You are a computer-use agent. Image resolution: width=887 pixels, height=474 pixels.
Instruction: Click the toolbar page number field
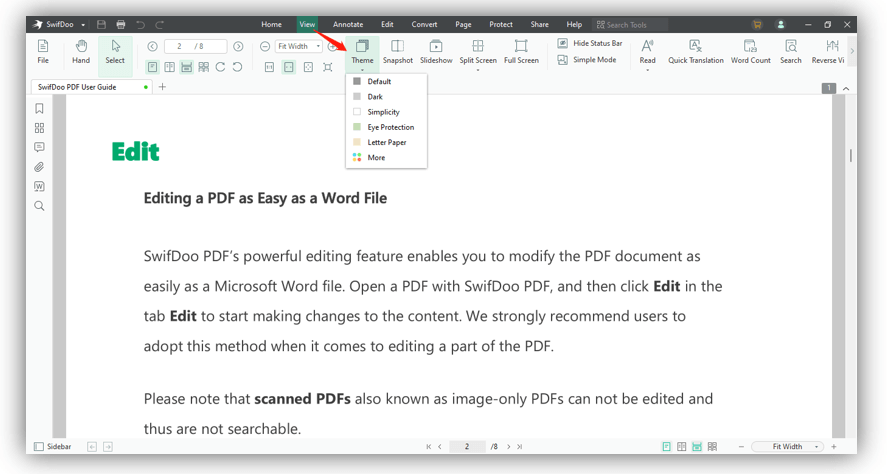click(x=195, y=46)
